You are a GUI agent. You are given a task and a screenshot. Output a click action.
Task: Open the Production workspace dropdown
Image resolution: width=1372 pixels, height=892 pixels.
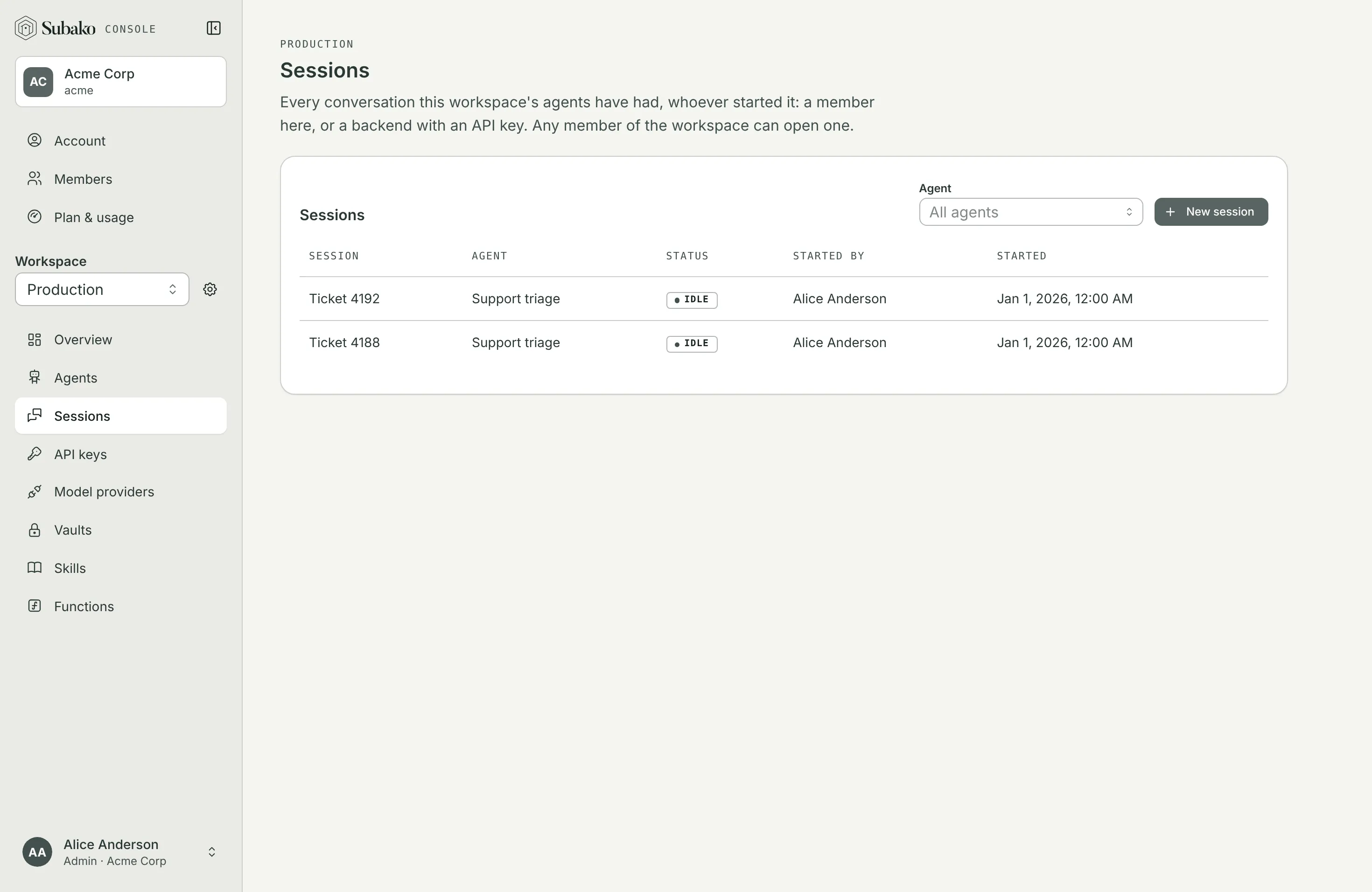coord(102,289)
